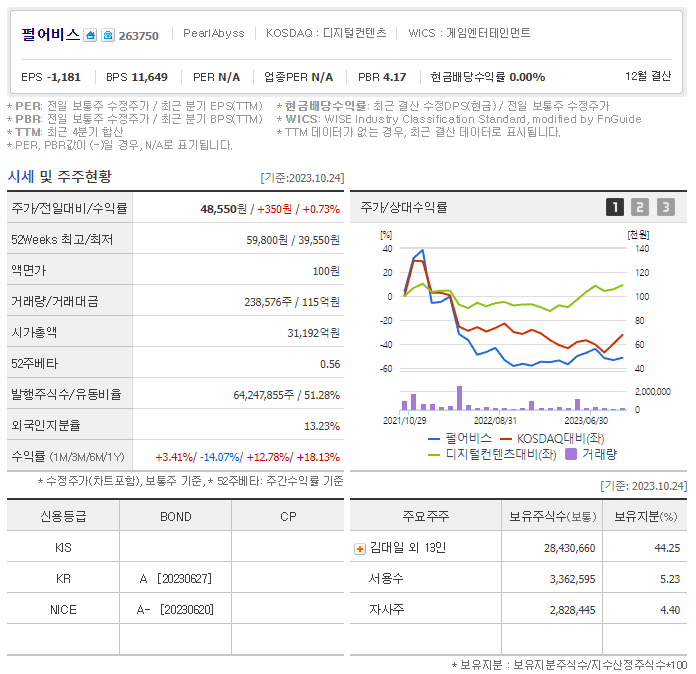Select the chart date label 2022/08/31
696x674 pixels.
tap(495, 420)
